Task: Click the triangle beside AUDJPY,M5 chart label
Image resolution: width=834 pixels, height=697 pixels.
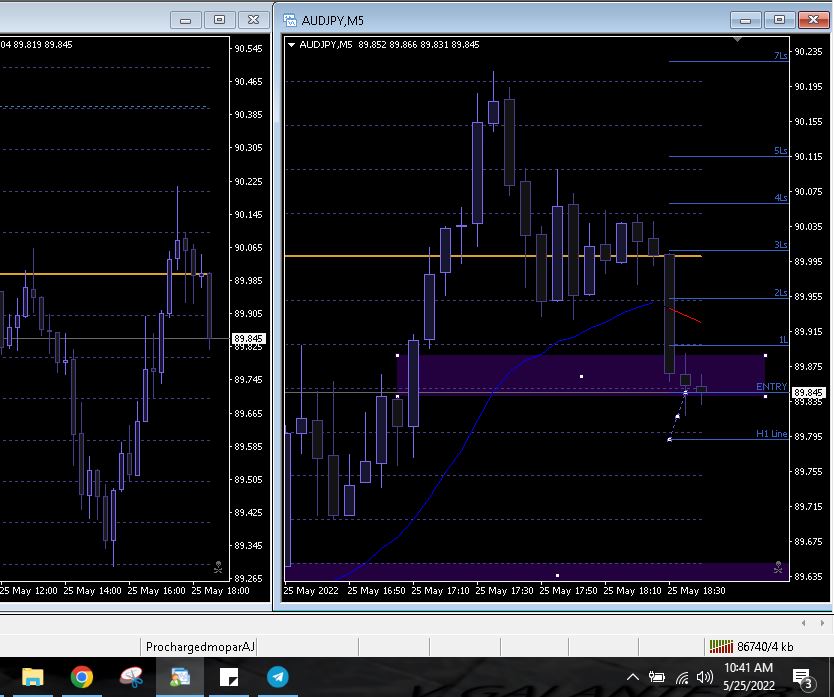Action: click(x=292, y=44)
